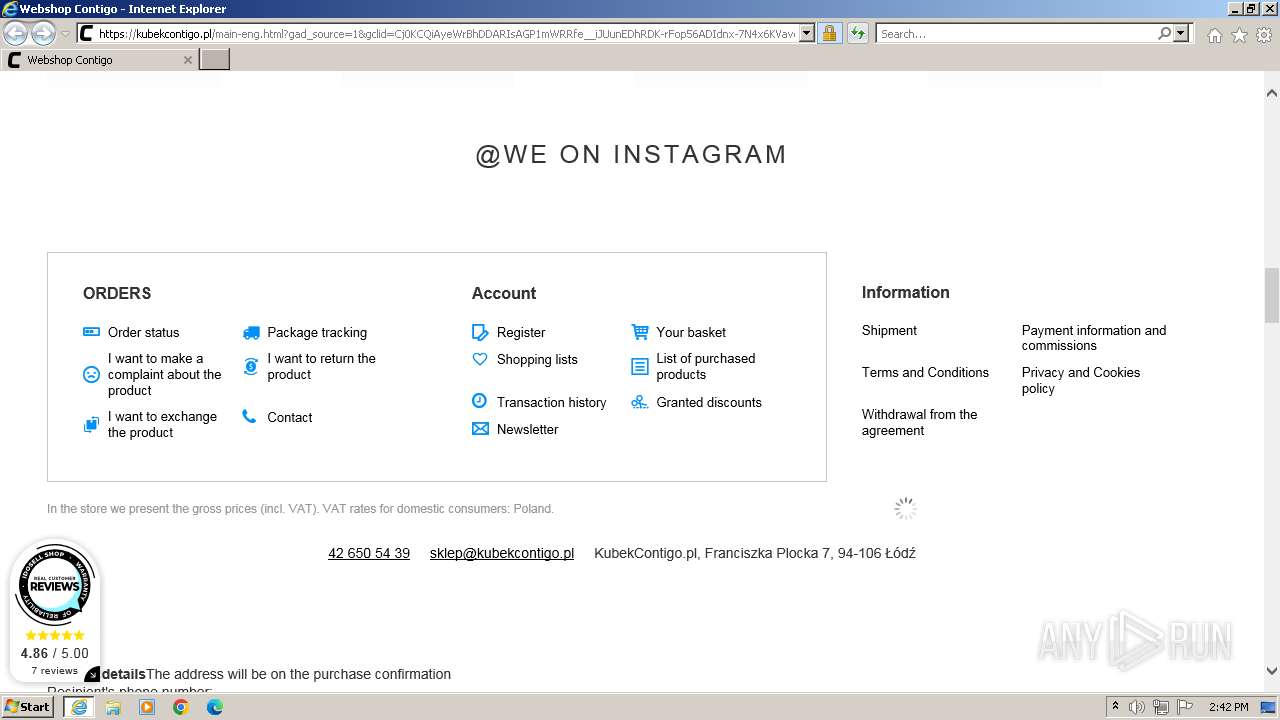Click the browser Forward arrow button
The image size is (1280, 720).
click(x=43, y=34)
